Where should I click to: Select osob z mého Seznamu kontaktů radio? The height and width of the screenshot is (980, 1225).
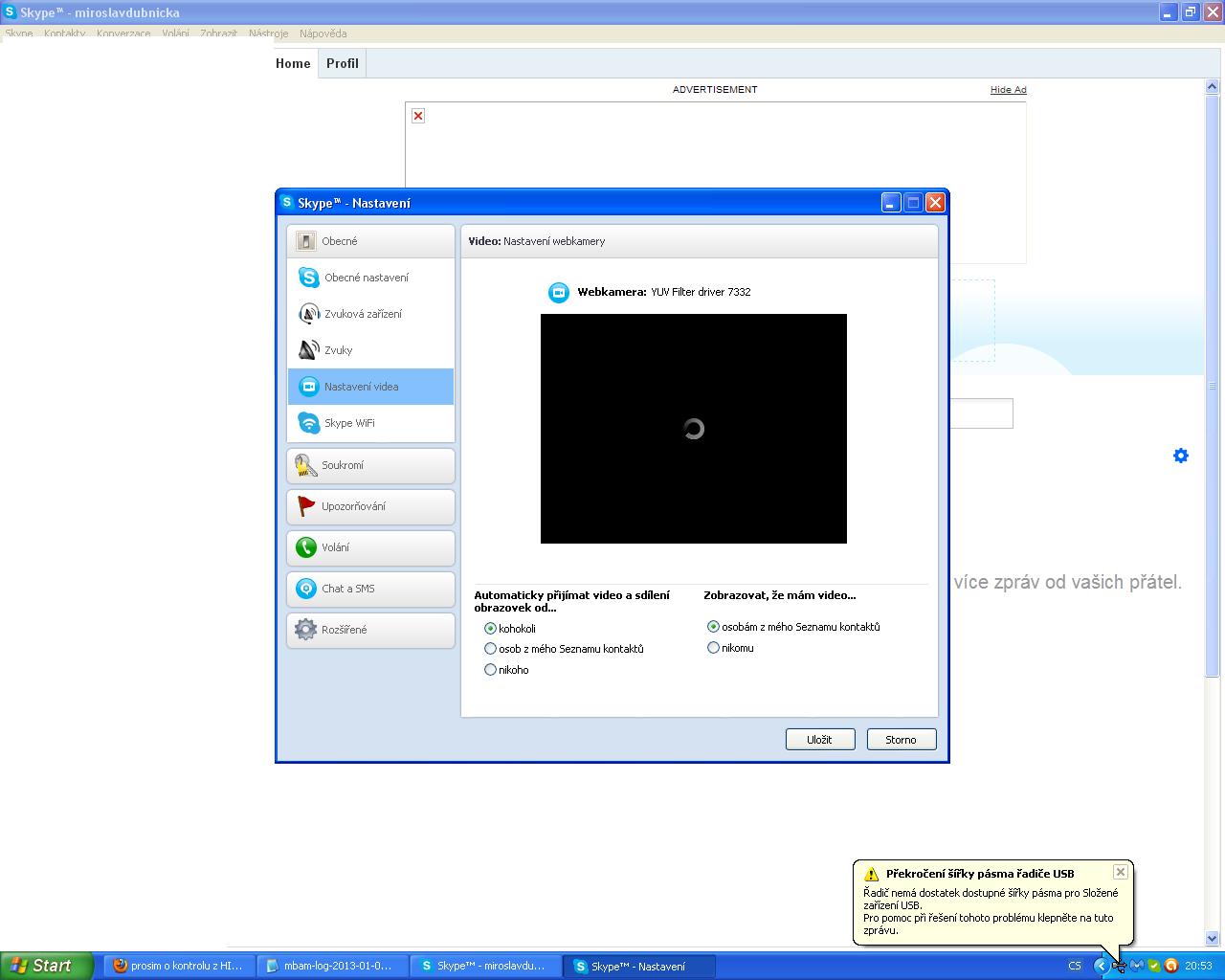[490, 649]
